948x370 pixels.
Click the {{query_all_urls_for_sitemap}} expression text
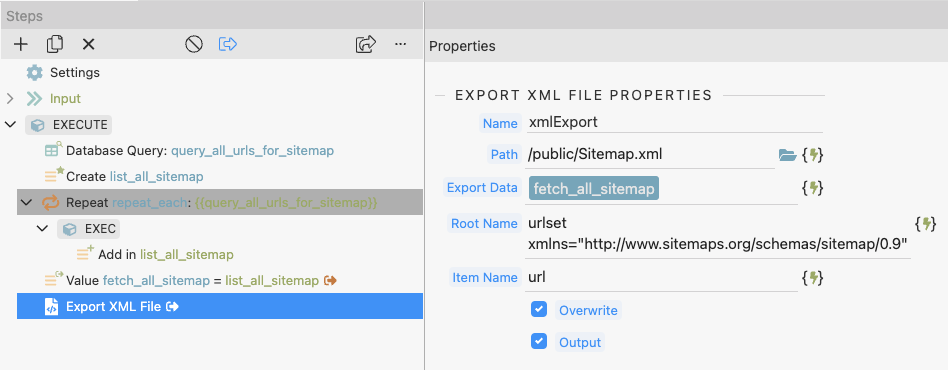[287, 203]
